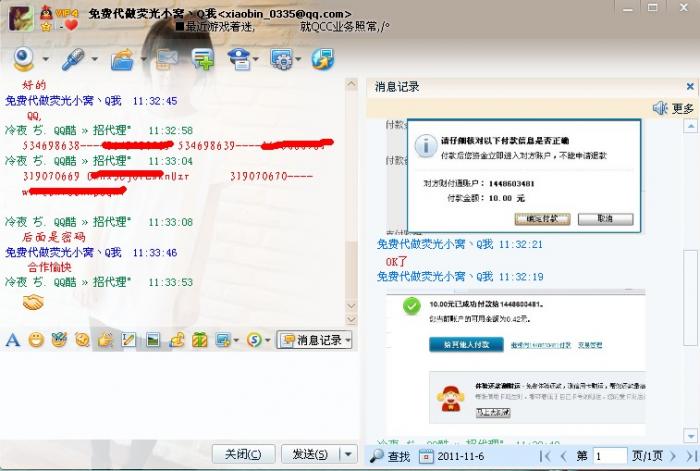Open font settings letter A icon
The width and height of the screenshot is (700, 471).
point(12,340)
